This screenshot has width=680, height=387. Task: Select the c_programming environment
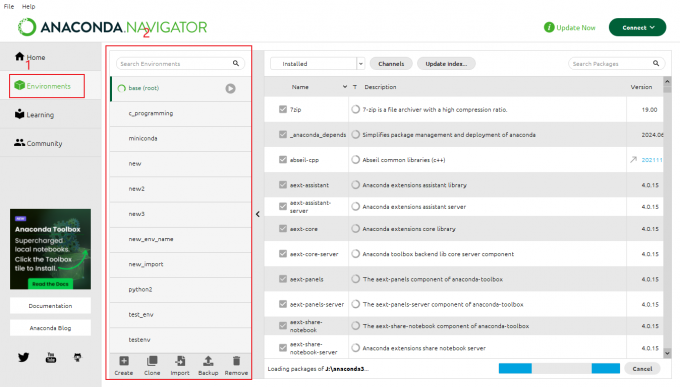[x=180, y=113]
